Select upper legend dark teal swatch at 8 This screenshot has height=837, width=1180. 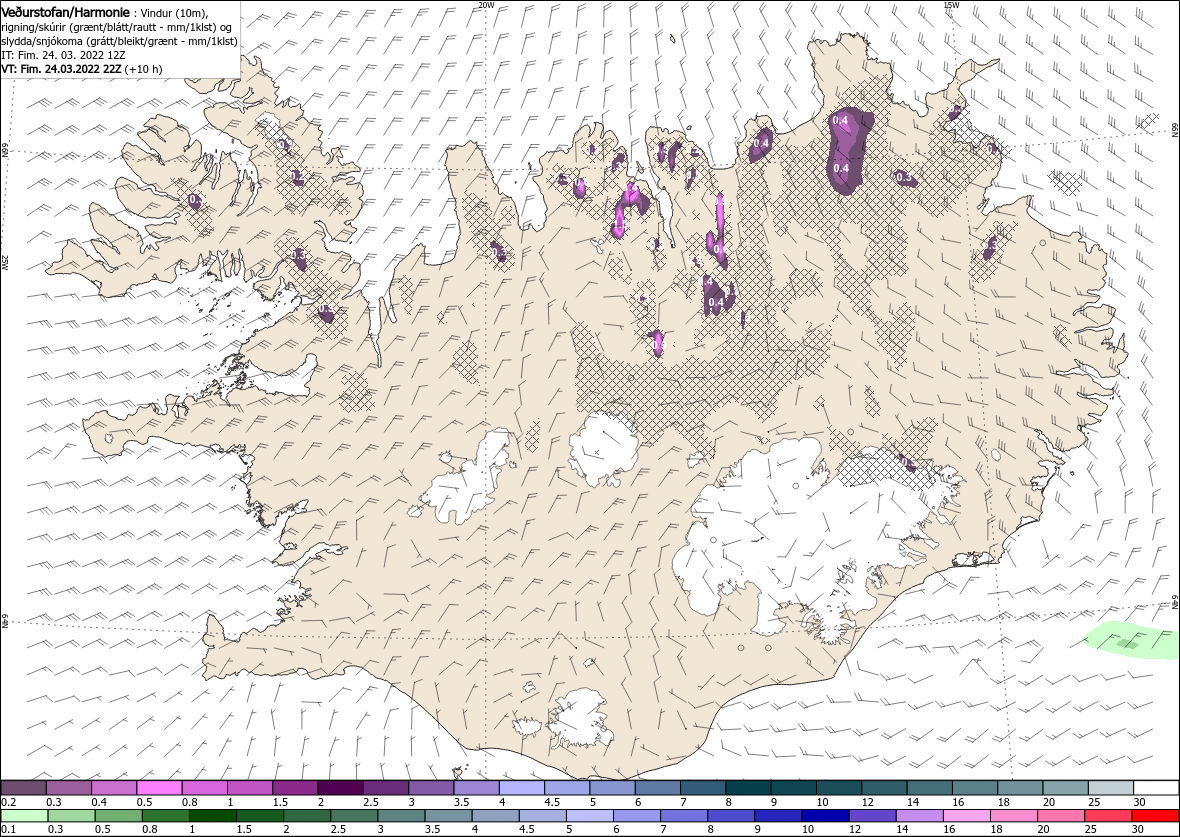pos(748,788)
